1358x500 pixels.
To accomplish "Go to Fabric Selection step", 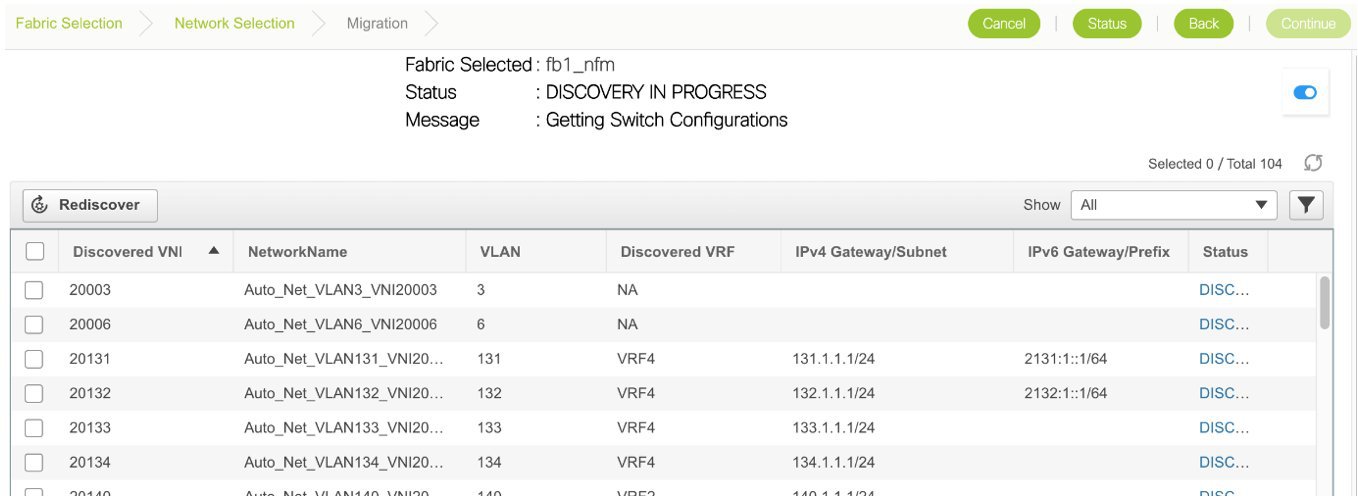I will [x=69, y=23].
